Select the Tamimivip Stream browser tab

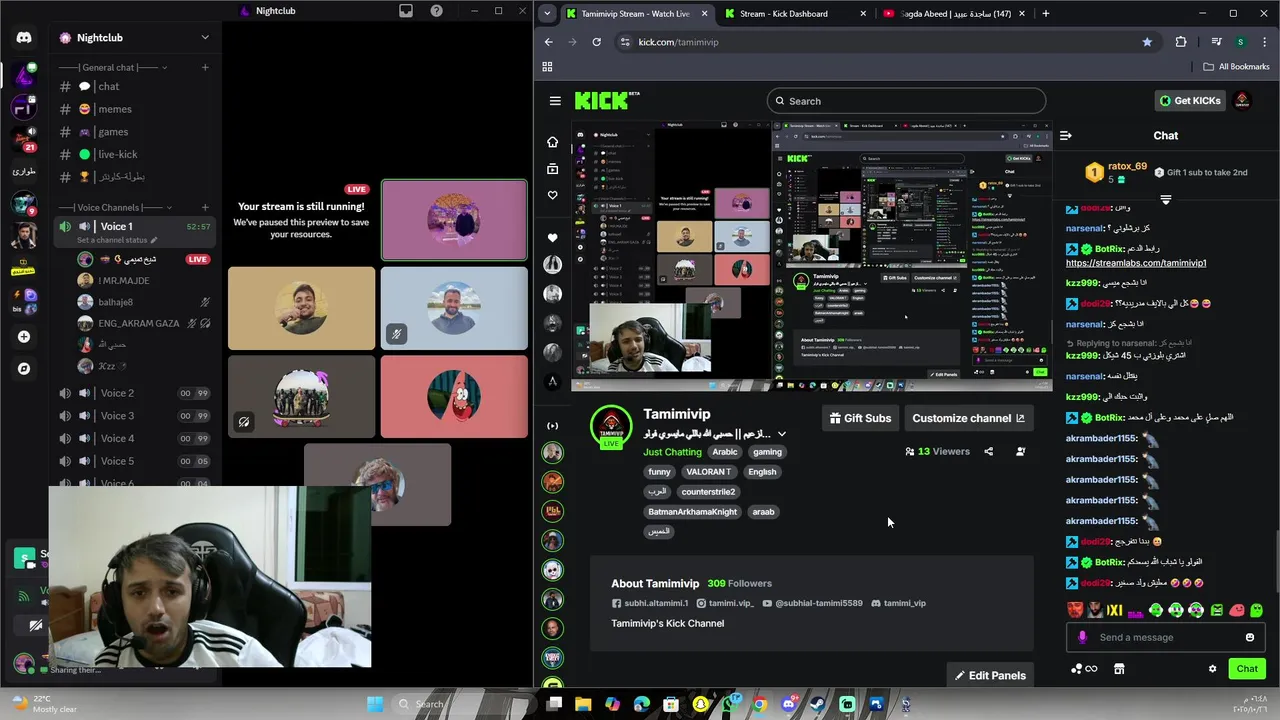click(x=637, y=14)
